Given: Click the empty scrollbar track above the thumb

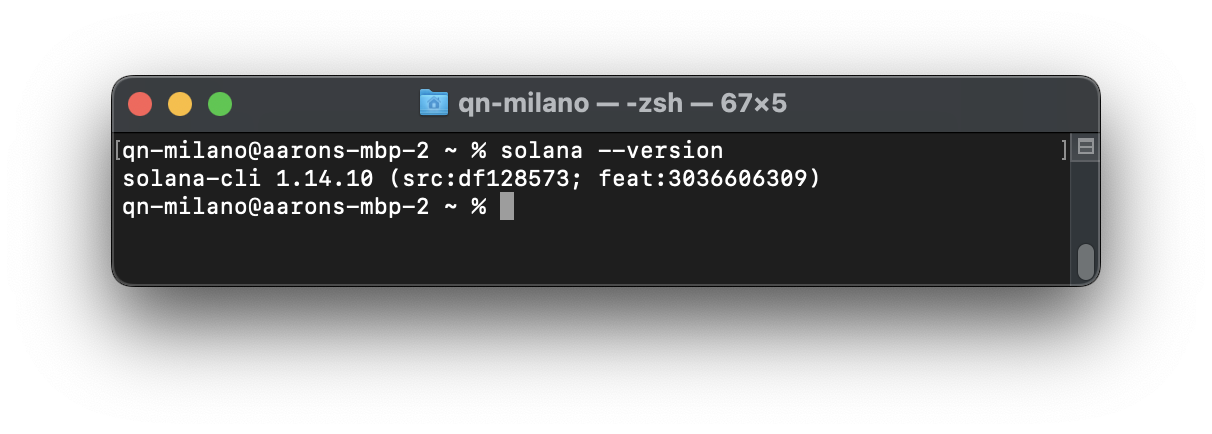Looking at the screenshot, I should point(1085,202).
